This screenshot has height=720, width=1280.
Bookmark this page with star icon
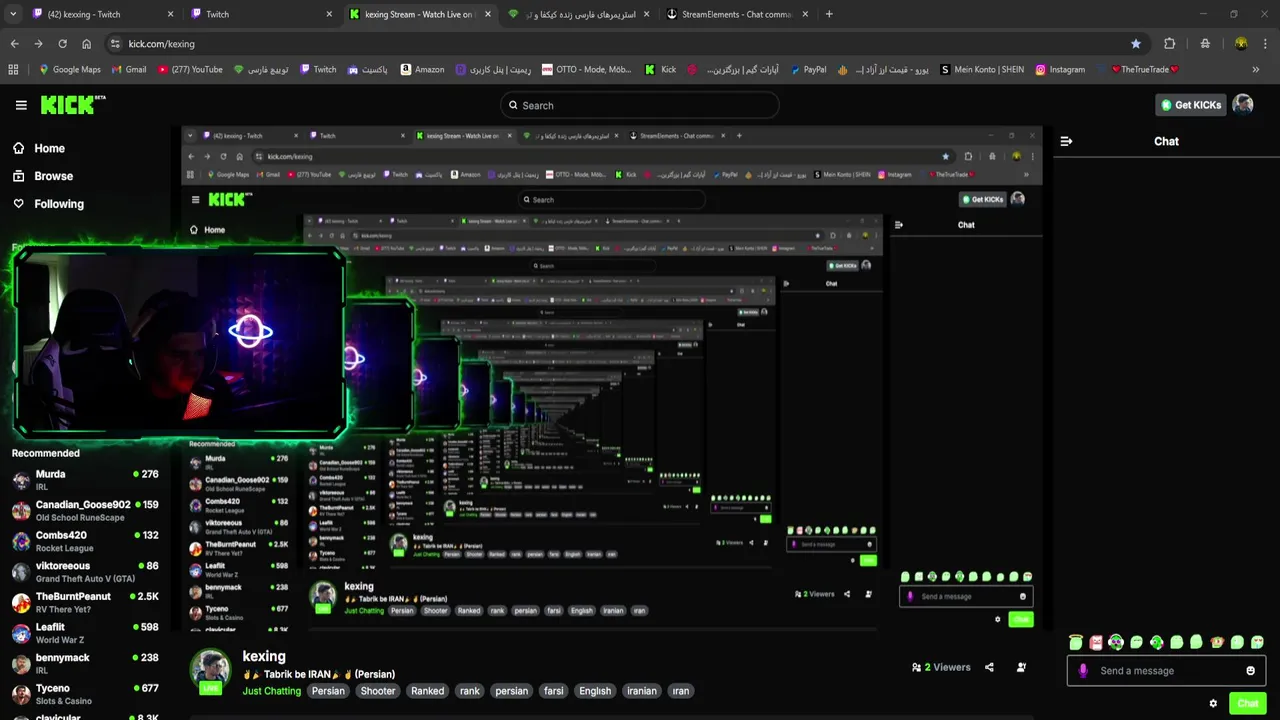tap(1136, 44)
